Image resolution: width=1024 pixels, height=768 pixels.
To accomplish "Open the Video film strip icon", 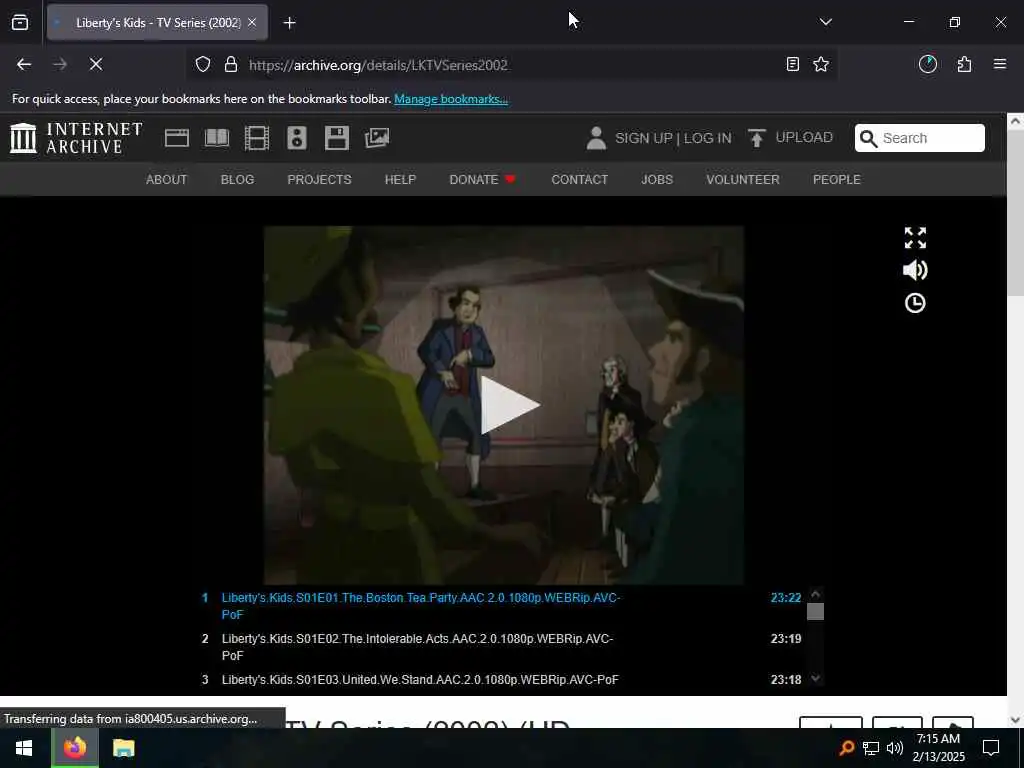I will tap(257, 138).
